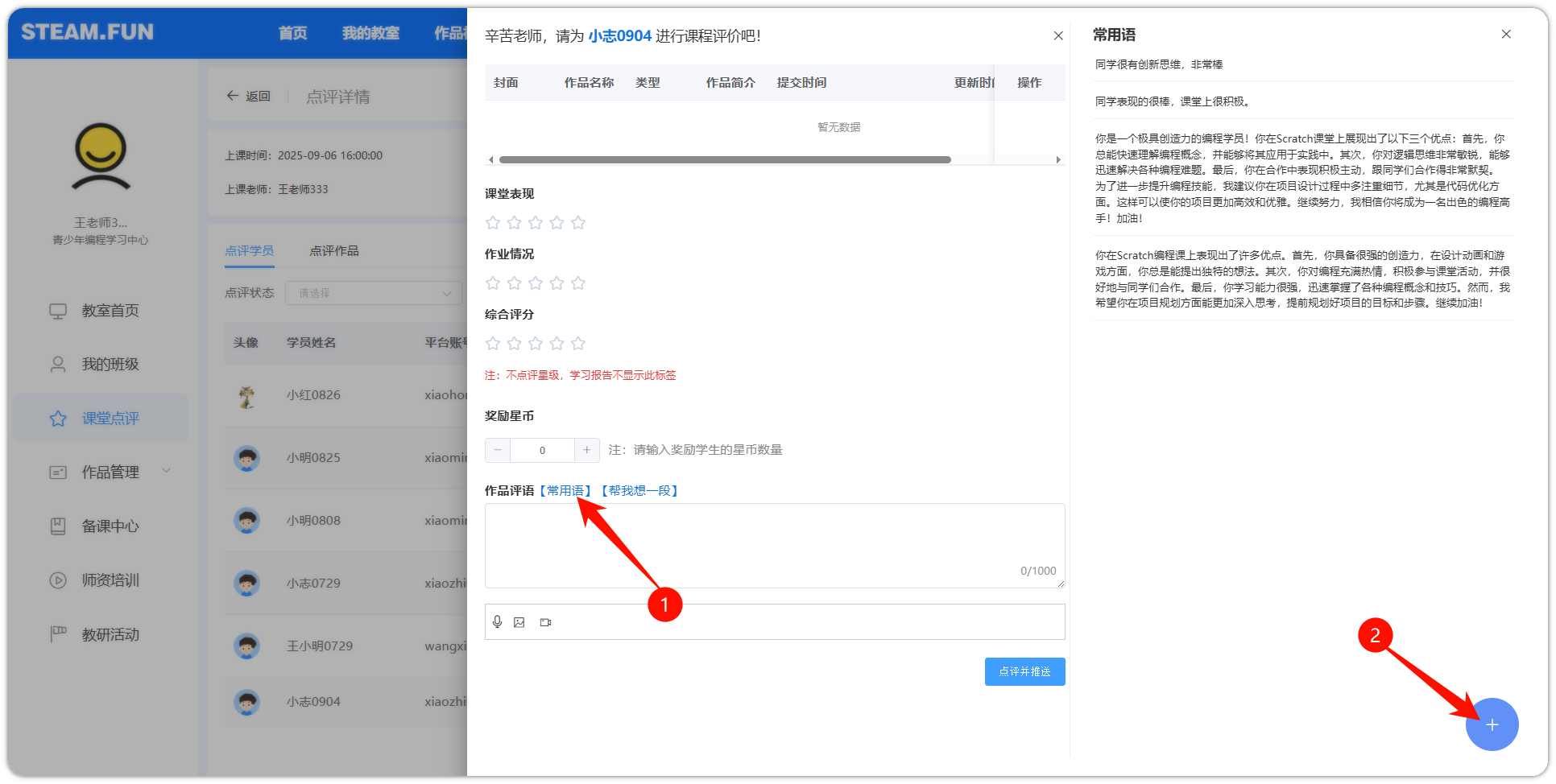Click the blue plus add phrase button
Viewport: 1556px width, 784px height.
(1492, 724)
